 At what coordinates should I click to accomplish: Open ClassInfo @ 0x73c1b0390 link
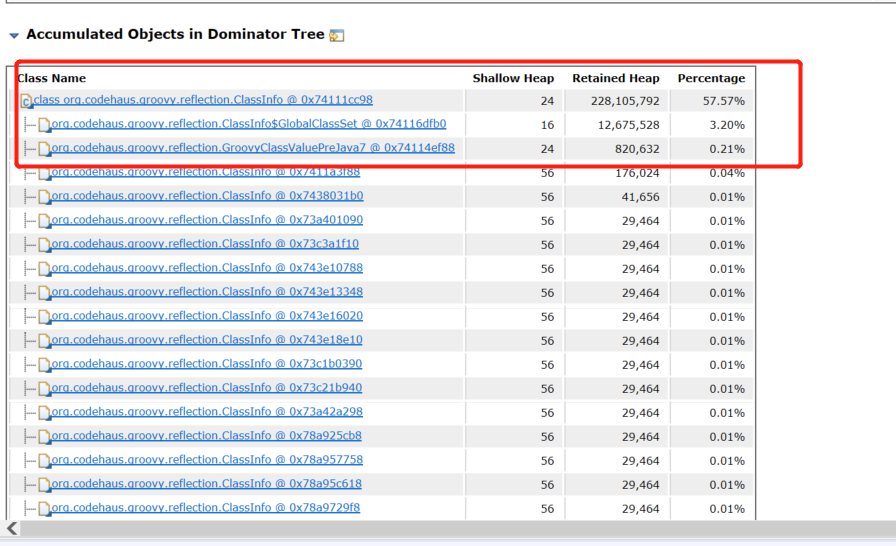point(206,364)
